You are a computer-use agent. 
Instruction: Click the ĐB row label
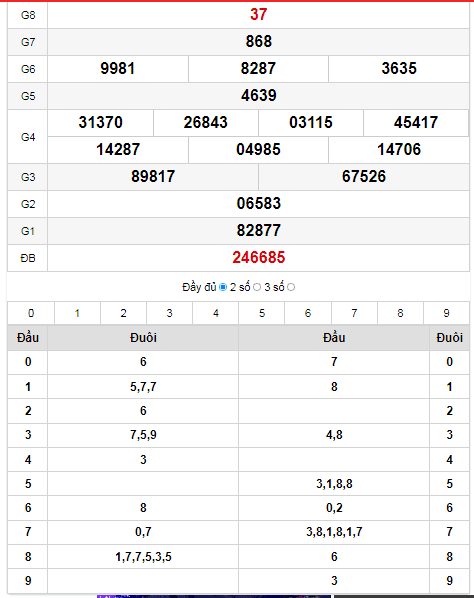pos(28,258)
